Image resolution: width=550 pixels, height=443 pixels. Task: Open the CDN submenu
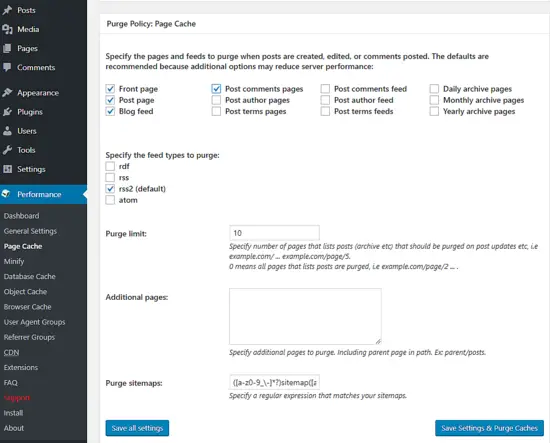click(11, 352)
